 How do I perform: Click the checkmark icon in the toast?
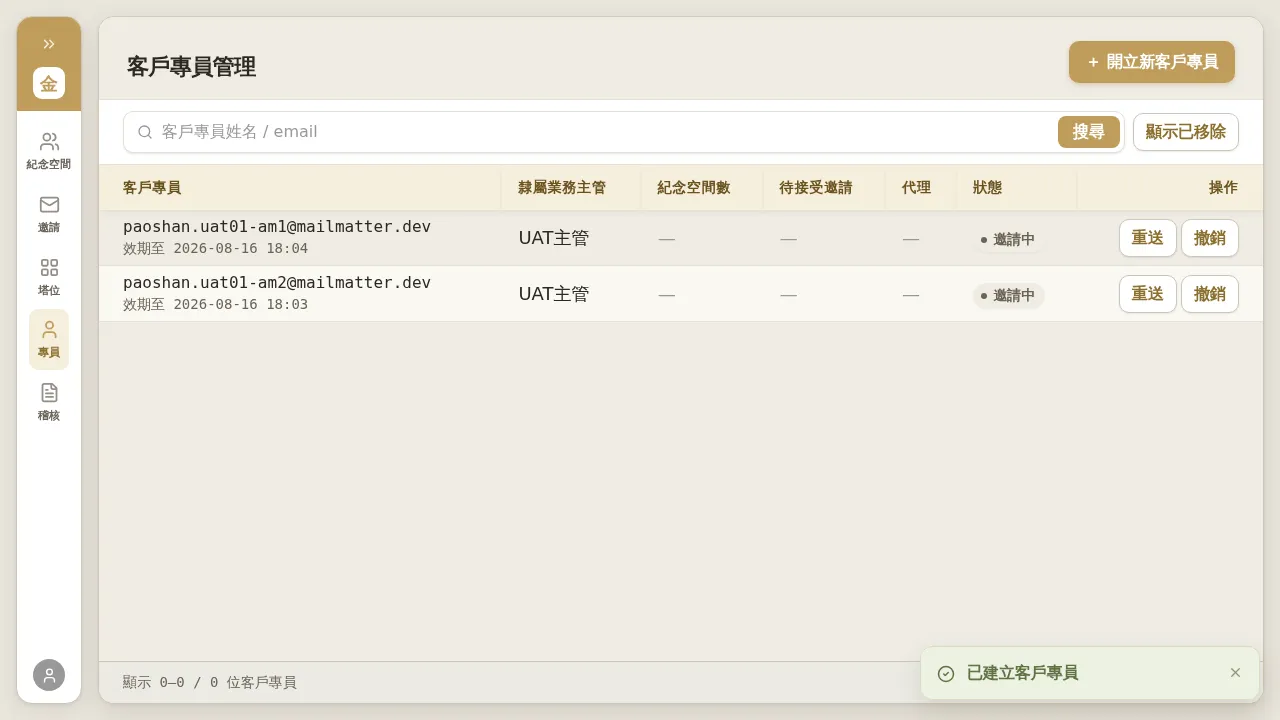(x=946, y=674)
